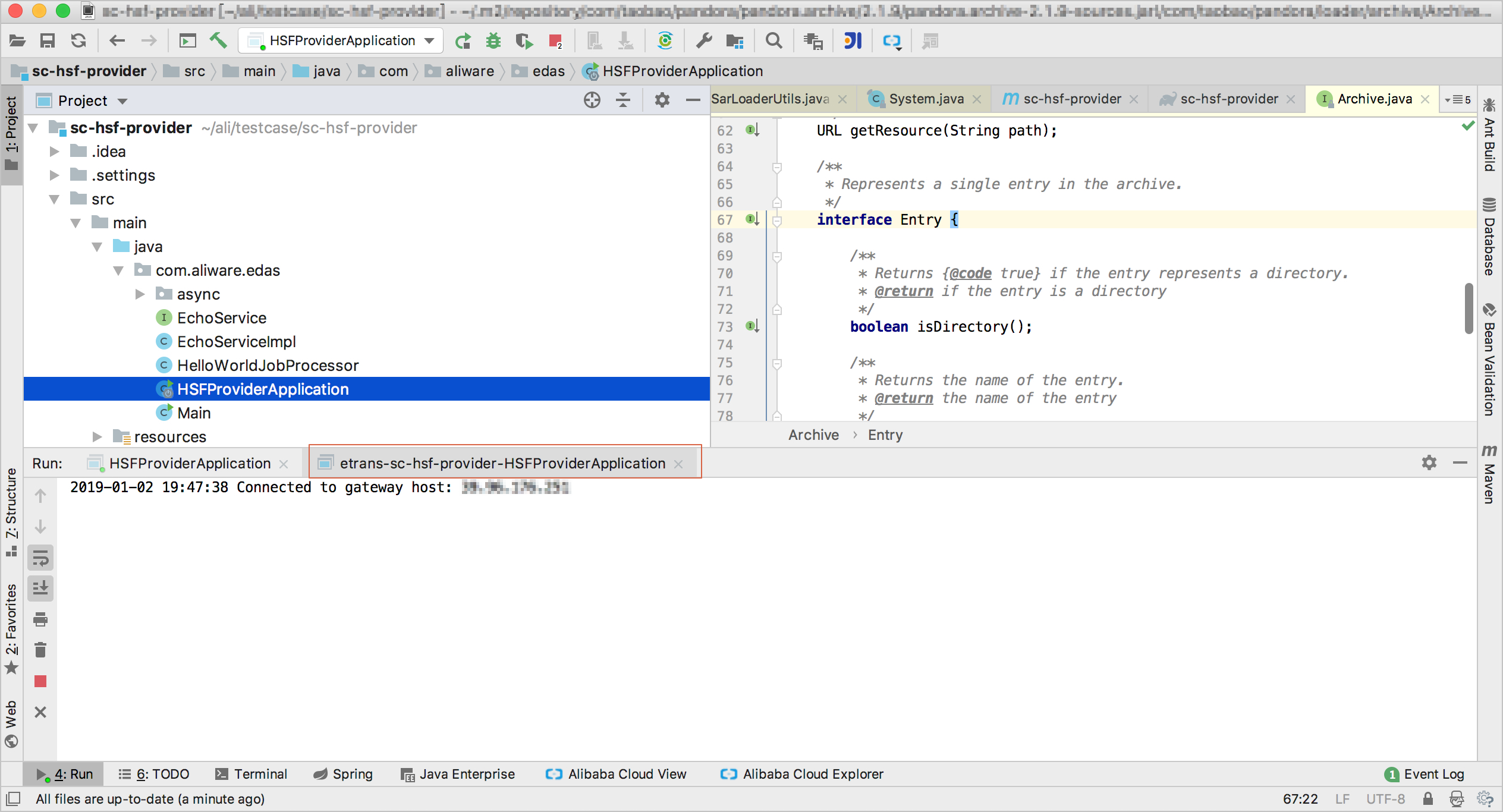Show hidden editor tabs list
This screenshot has width=1503, height=812.
click(1458, 100)
